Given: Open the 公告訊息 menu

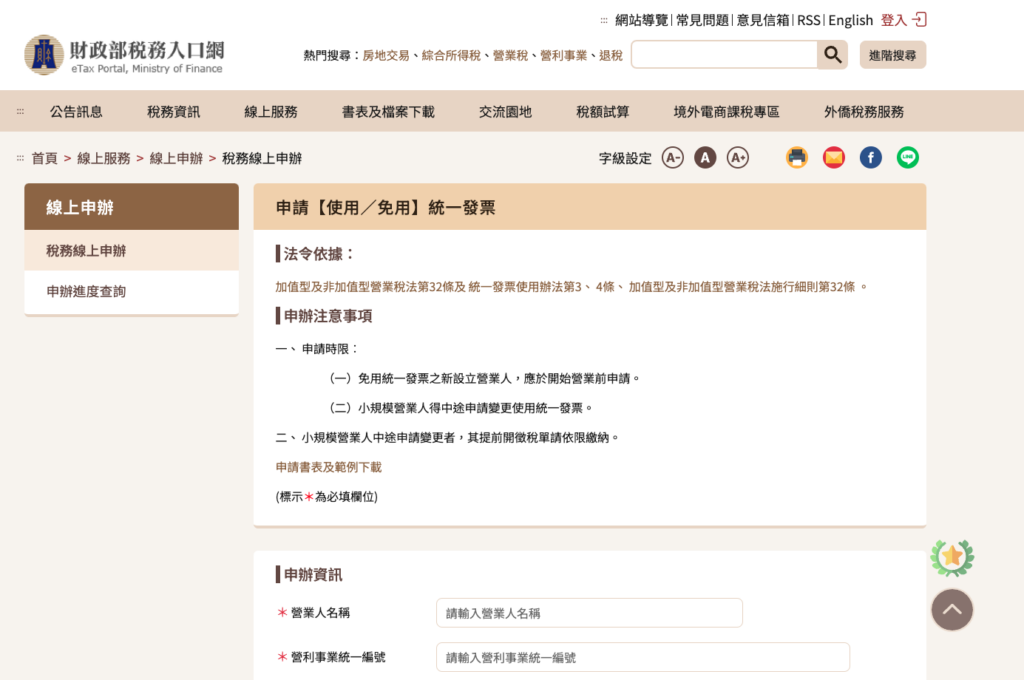Looking at the screenshot, I should point(76,112).
